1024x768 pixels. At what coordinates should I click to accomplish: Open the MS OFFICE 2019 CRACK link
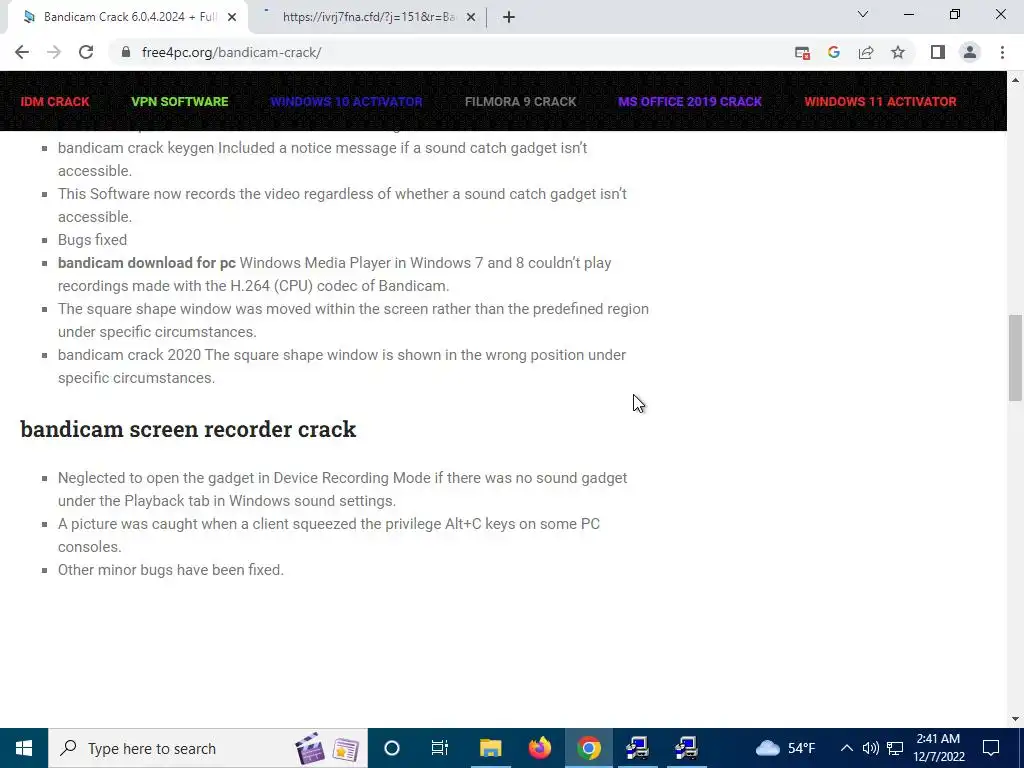[690, 102]
